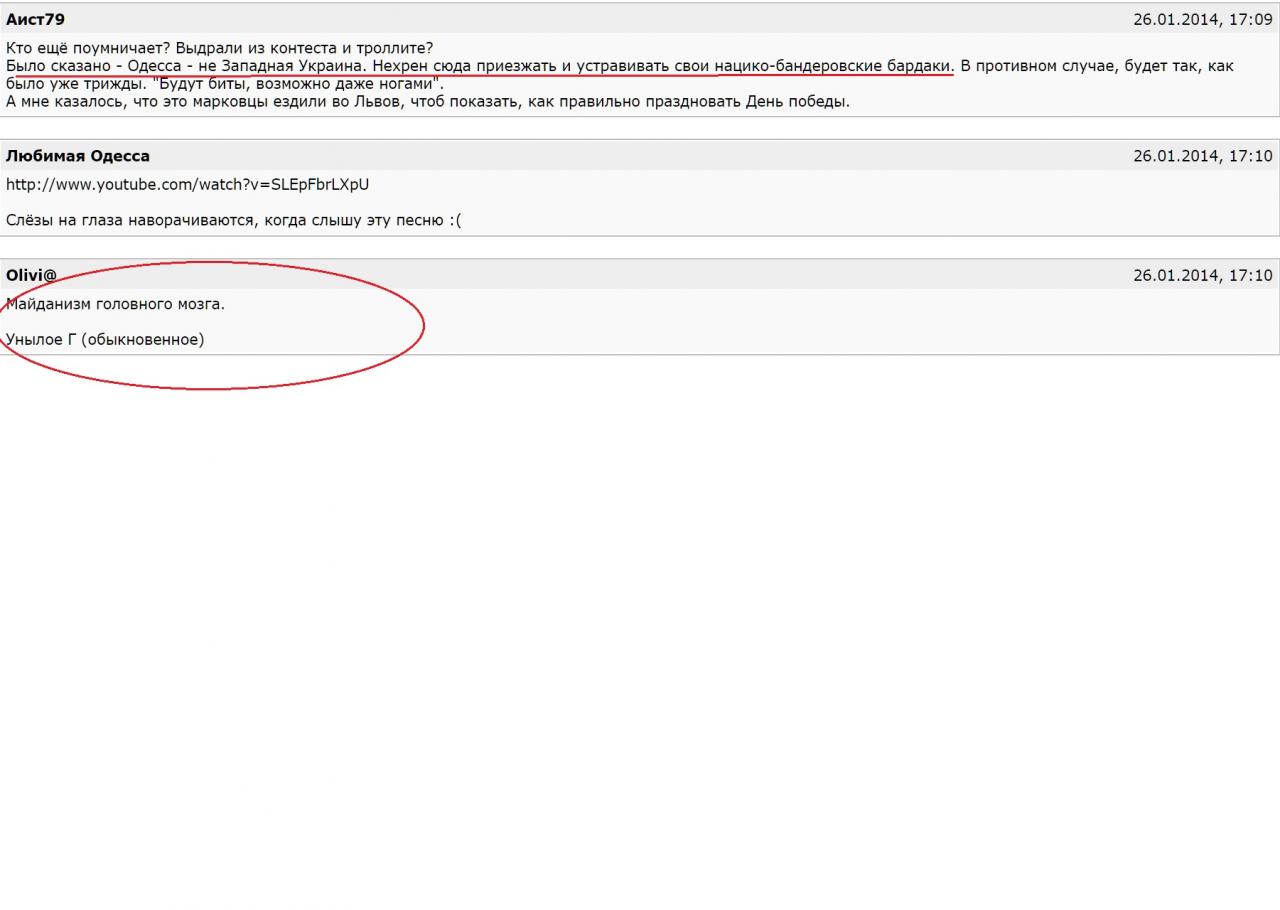Image resolution: width=1280 pixels, height=910 pixels.
Task: Click the username Аист79
Action: (x=36, y=19)
